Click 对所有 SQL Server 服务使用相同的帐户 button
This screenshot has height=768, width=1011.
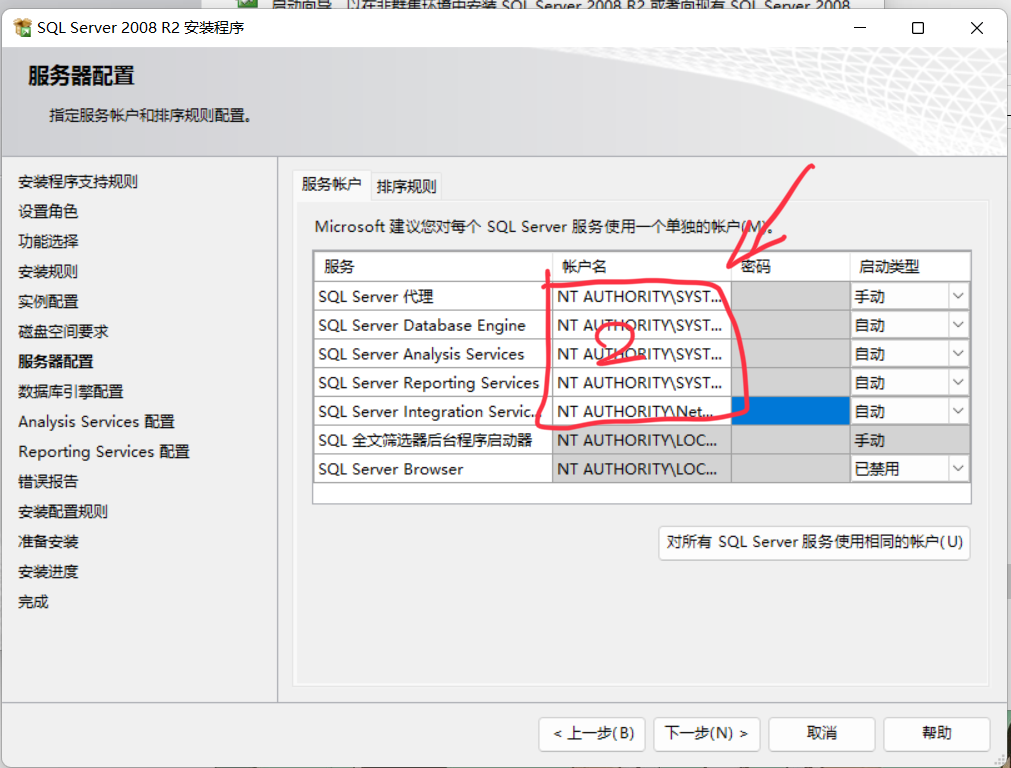coord(814,542)
